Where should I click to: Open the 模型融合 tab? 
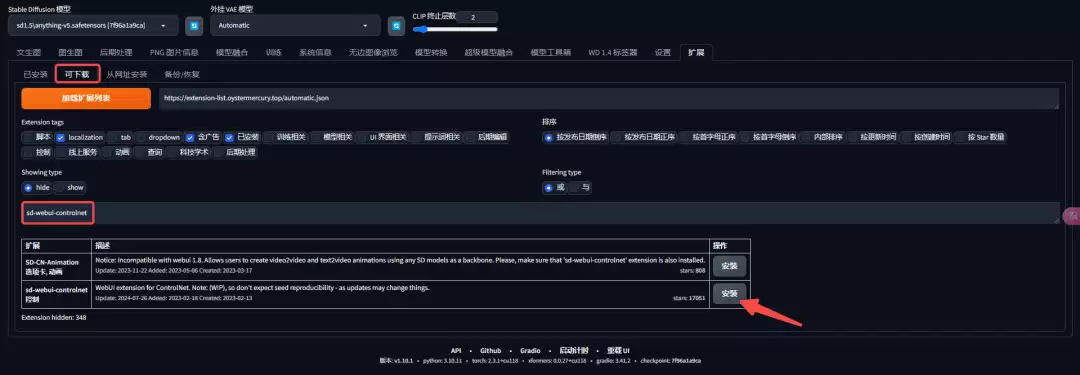(x=232, y=52)
